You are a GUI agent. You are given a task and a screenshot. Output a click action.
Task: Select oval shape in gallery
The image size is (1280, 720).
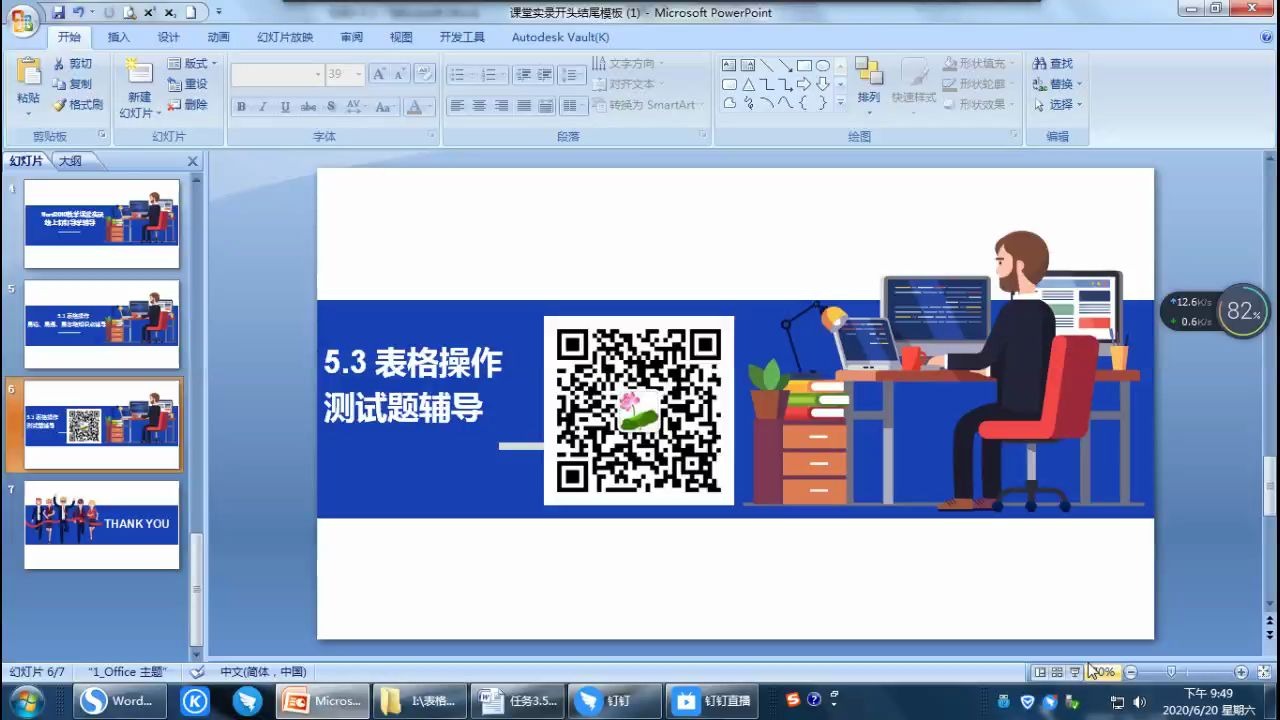point(822,66)
